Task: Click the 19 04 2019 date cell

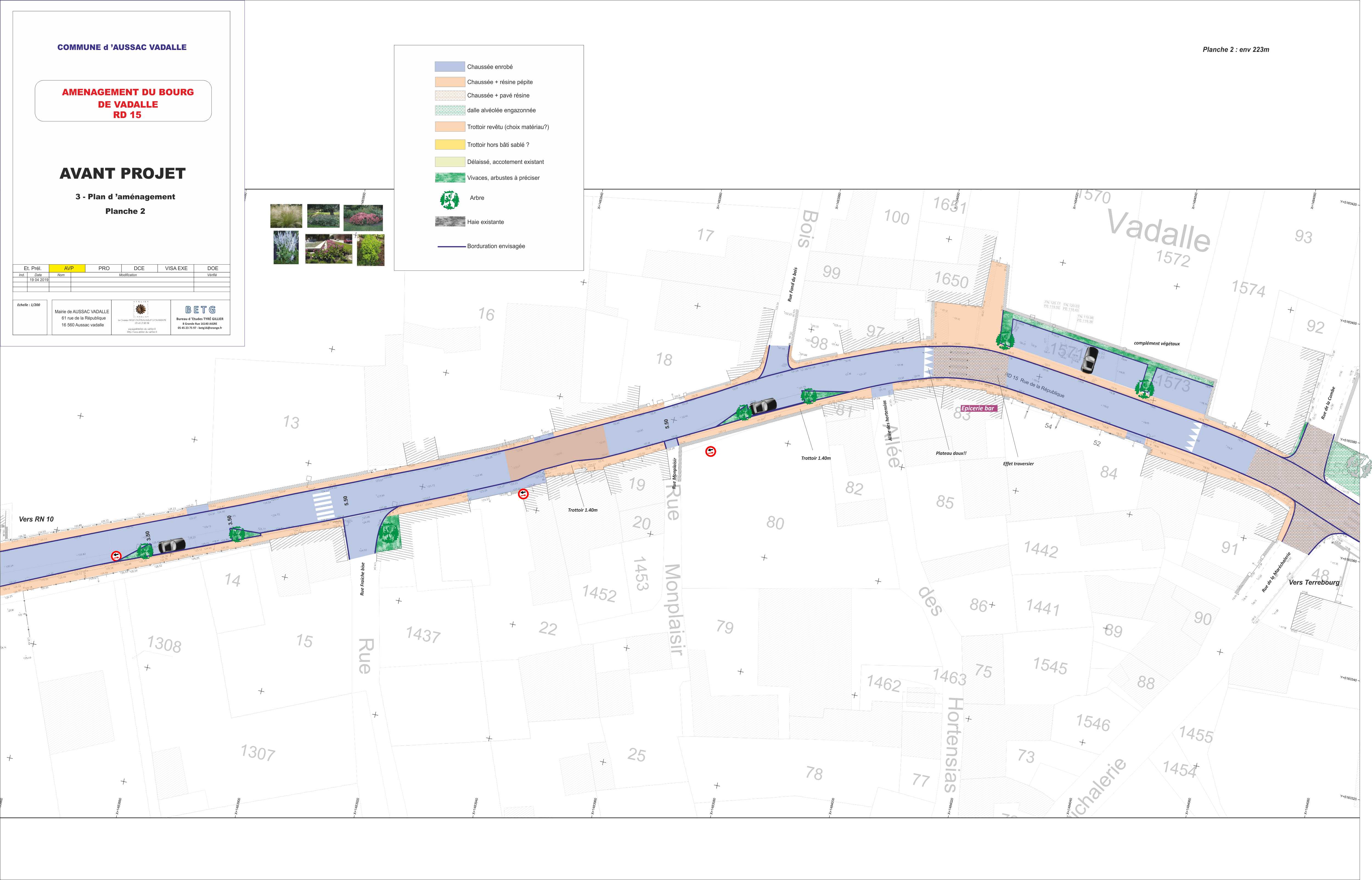Action: pyautogui.click(x=39, y=280)
